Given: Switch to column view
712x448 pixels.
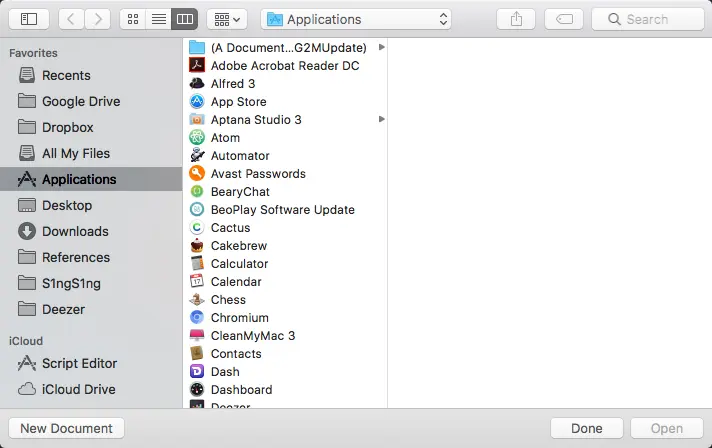Looking at the screenshot, I should coord(185,19).
